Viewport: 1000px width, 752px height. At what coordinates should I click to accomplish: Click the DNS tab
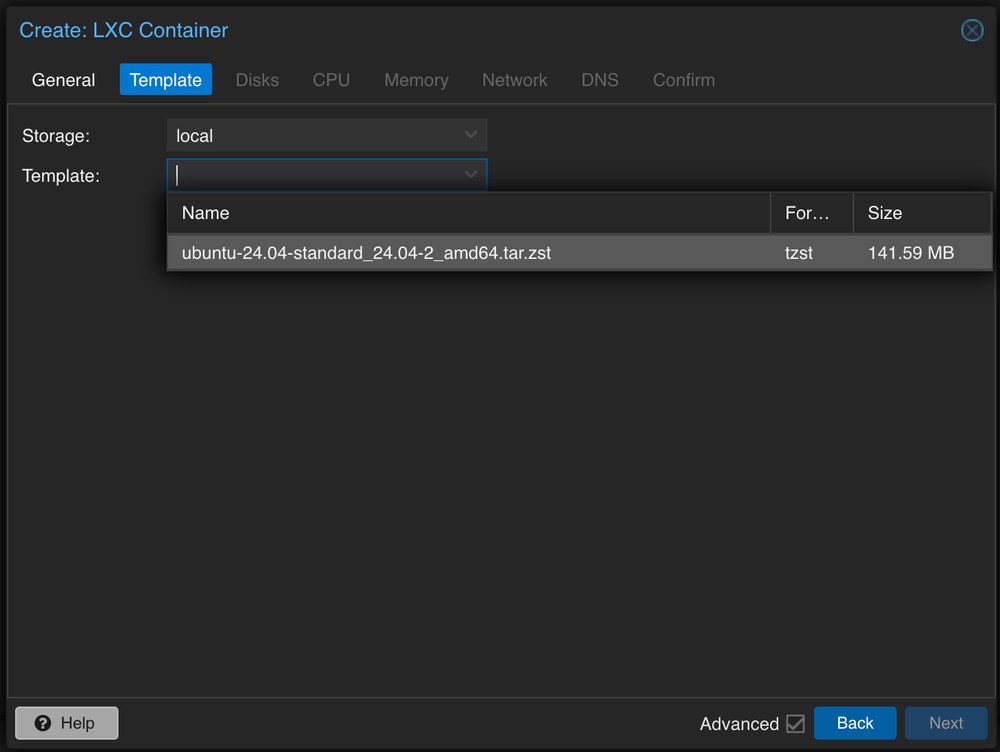[x=600, y=80]
